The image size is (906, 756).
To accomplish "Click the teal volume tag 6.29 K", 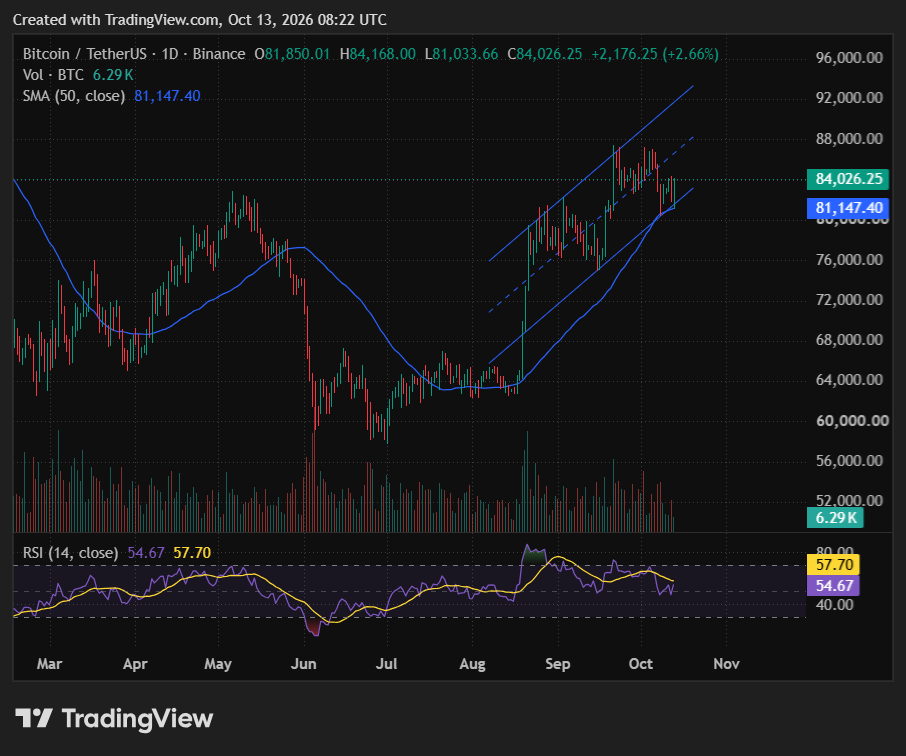I will tap(835, 518).
